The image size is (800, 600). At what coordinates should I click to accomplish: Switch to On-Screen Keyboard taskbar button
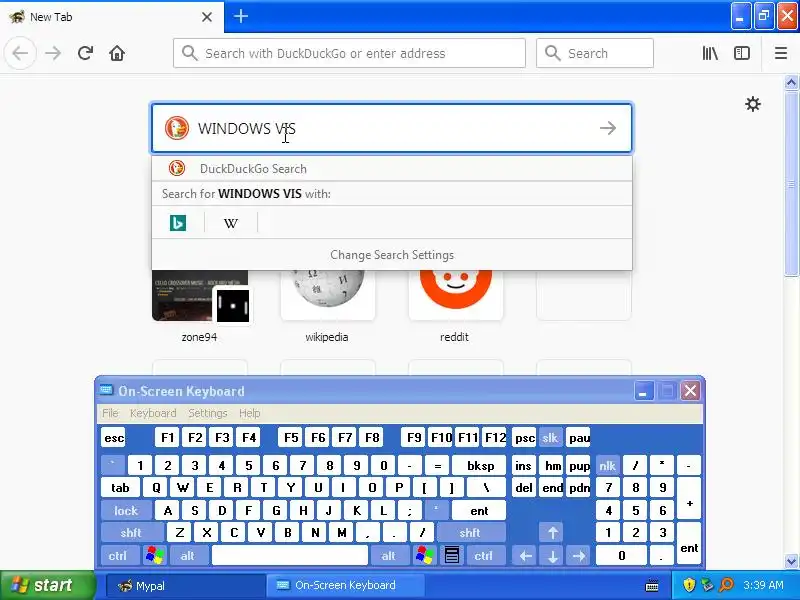[345, 586]
